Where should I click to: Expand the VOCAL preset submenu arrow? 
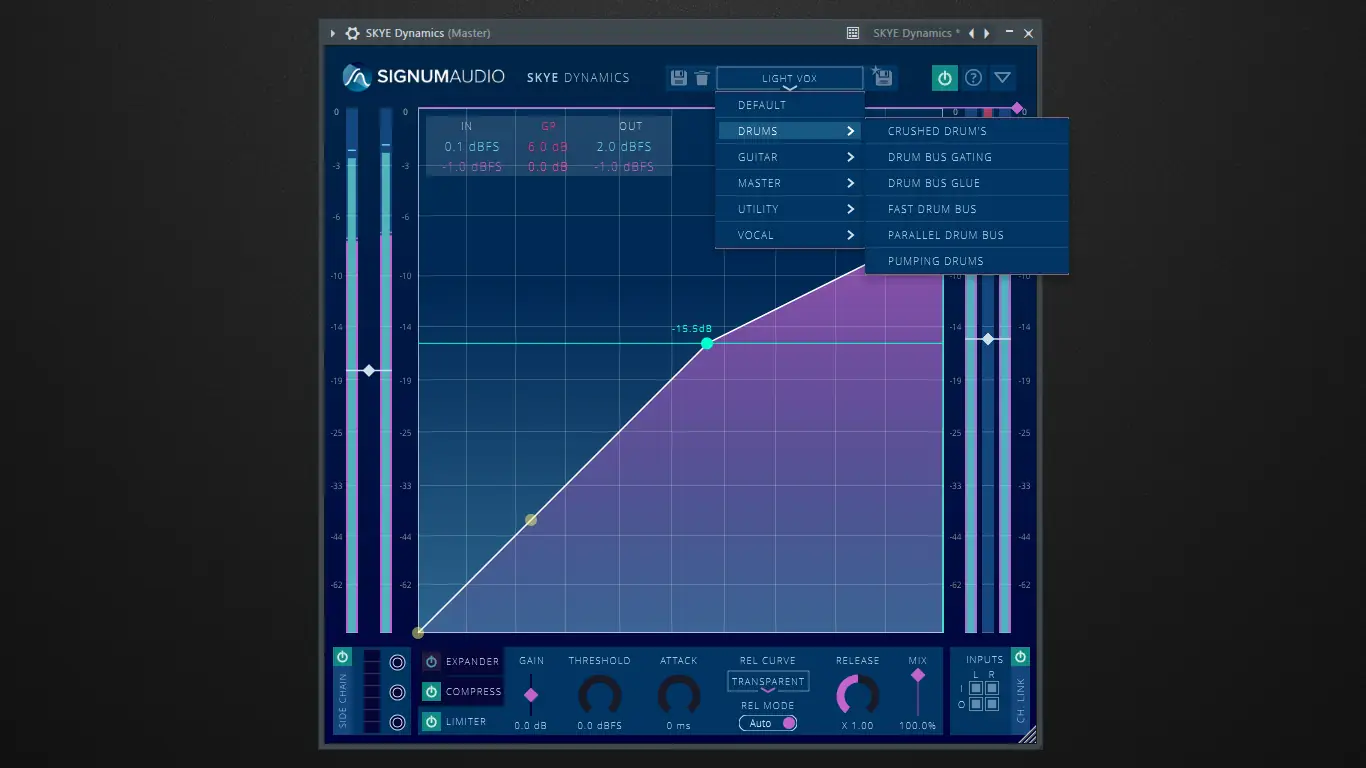[x=851, y=235]
